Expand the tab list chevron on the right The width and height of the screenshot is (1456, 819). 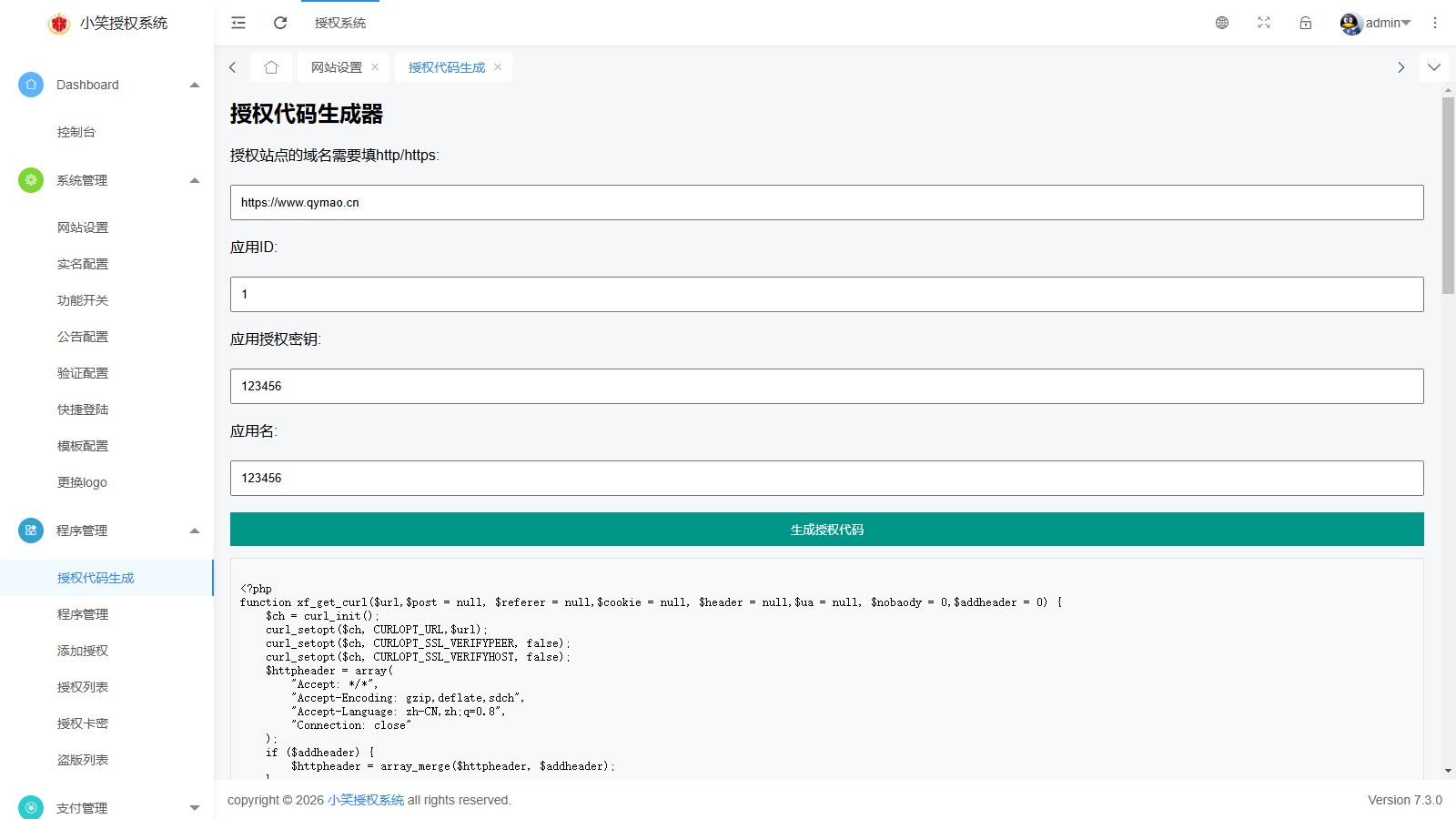tap(1433, 66)
